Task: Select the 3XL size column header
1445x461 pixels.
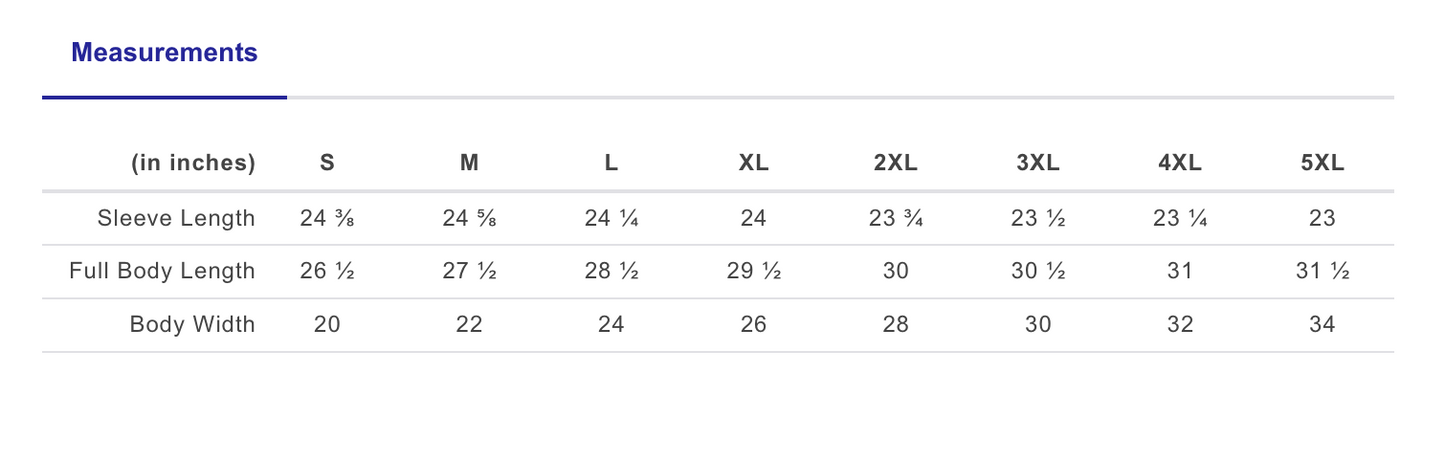Action: point(1037,163)
